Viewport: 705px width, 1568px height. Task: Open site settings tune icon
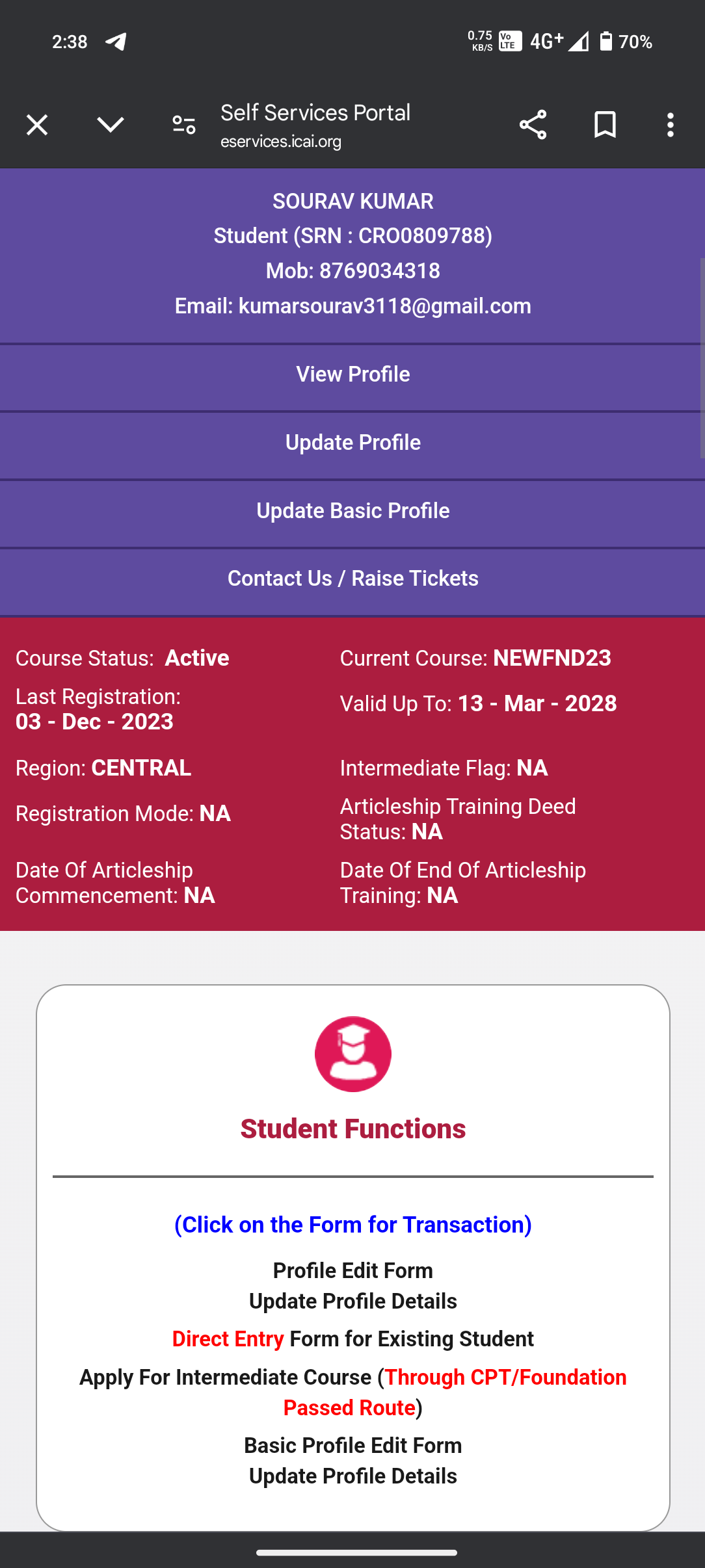(184, 125)
